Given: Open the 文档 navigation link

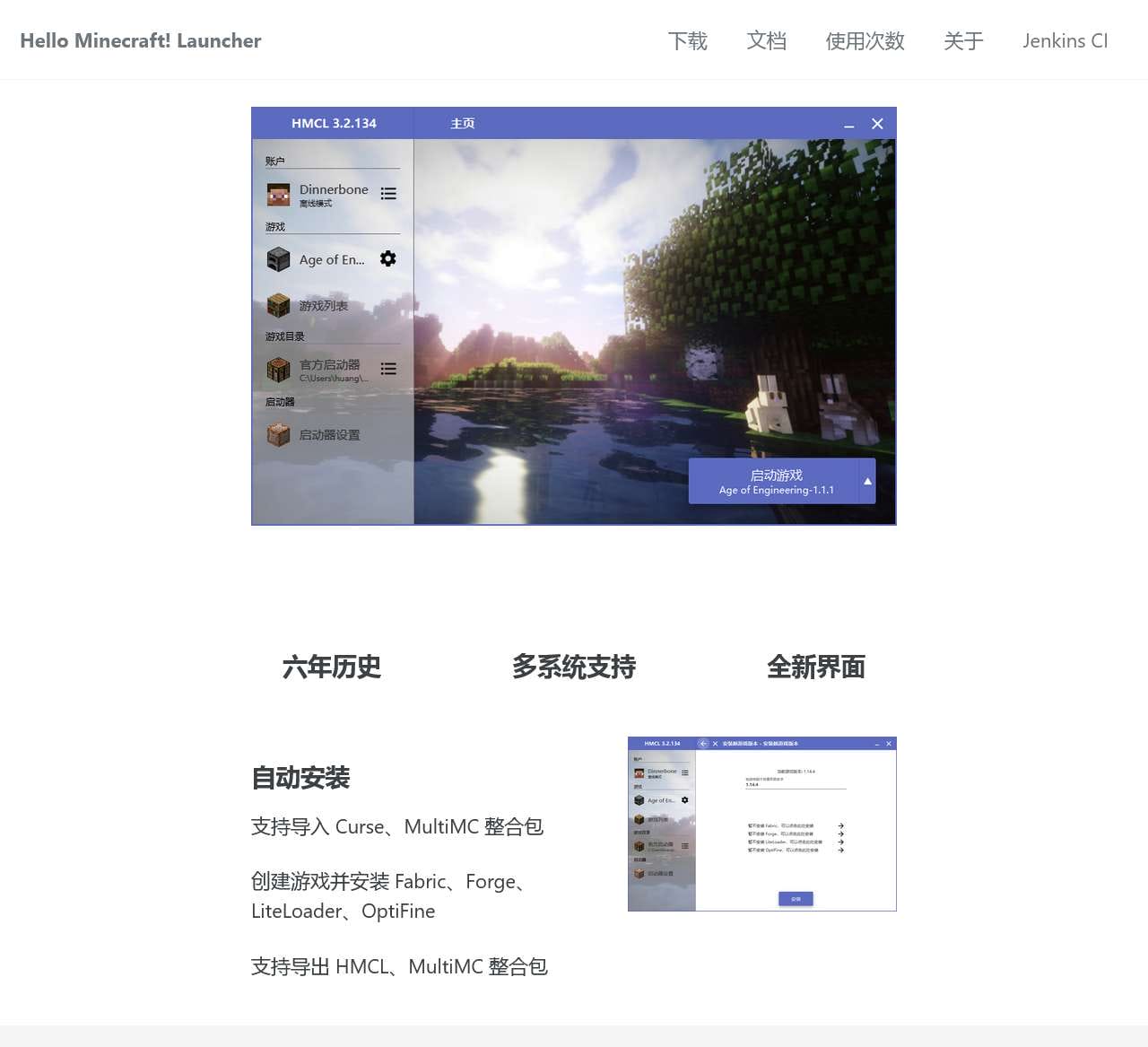Looking at the screenshot, I should 767,41.
